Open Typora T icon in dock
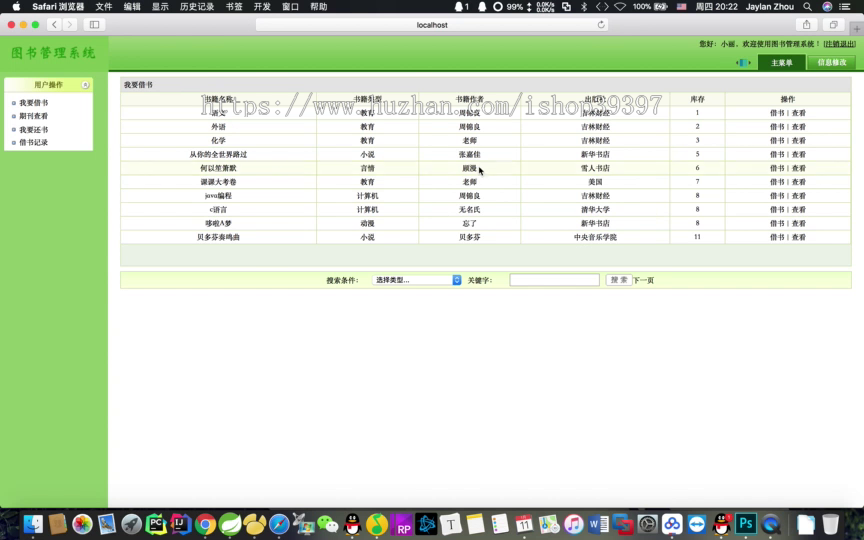Screen dimensions: 864x540 coord(451,524)
